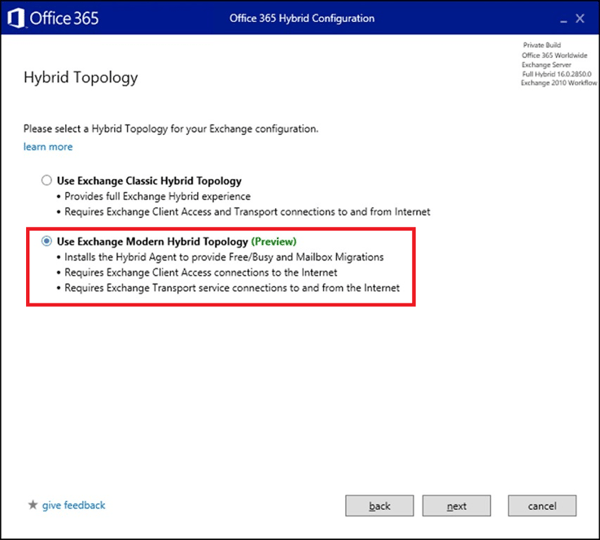The width and height of the screenshot is (600, 540).
Task: Select Use Exchange Modern Hybrid Topology radio button
Action: 46,241
